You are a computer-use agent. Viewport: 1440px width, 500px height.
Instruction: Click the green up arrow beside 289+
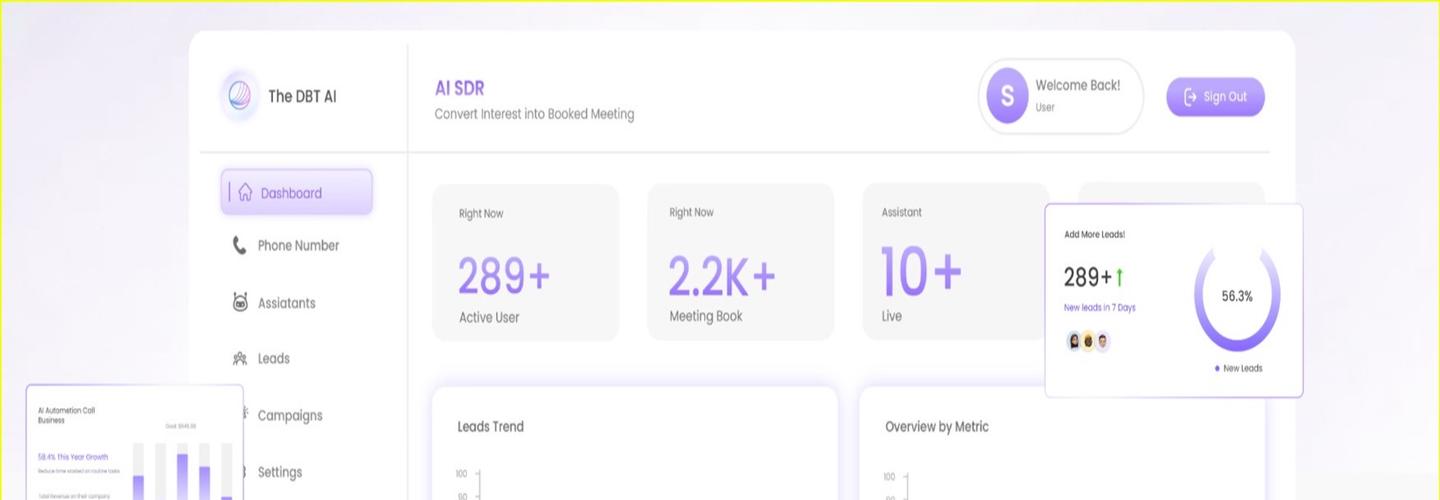click(x=1120, y=277)
